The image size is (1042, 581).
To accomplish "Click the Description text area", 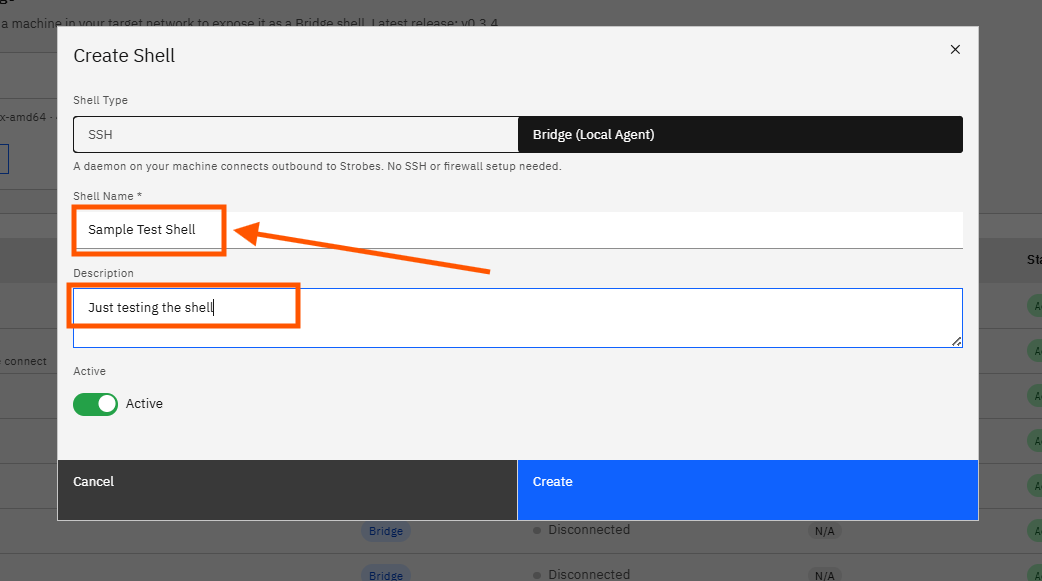I will pos(518,318).
